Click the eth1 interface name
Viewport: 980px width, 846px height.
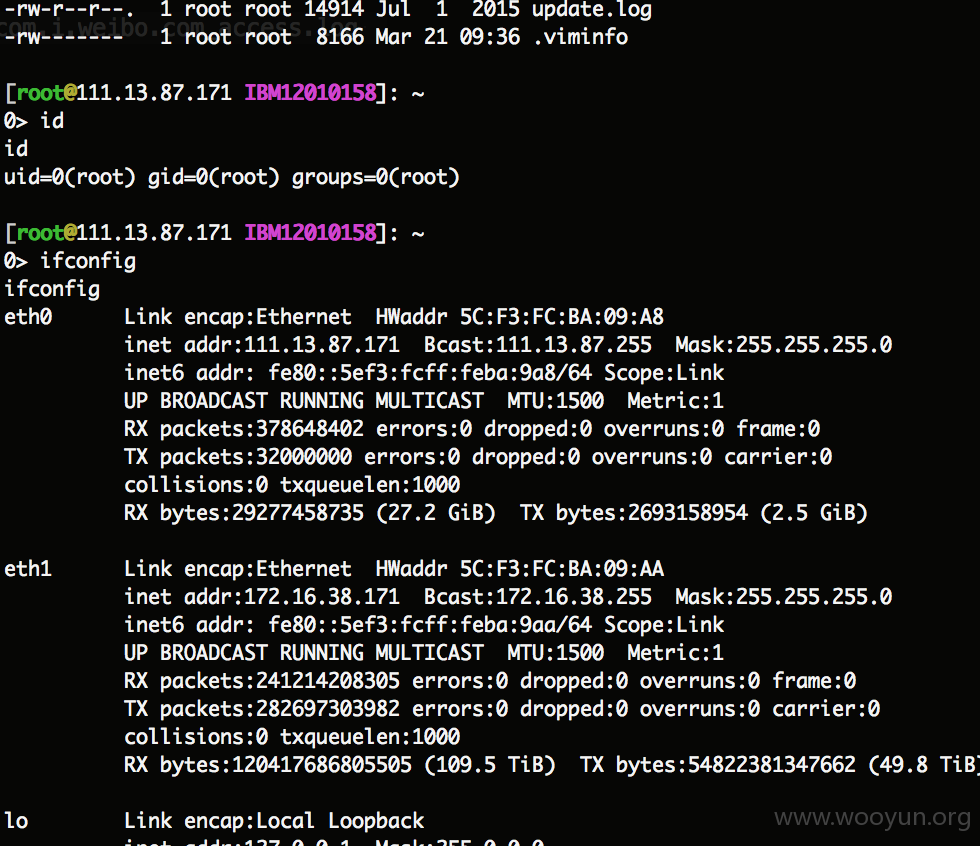(x=28, y=569)
